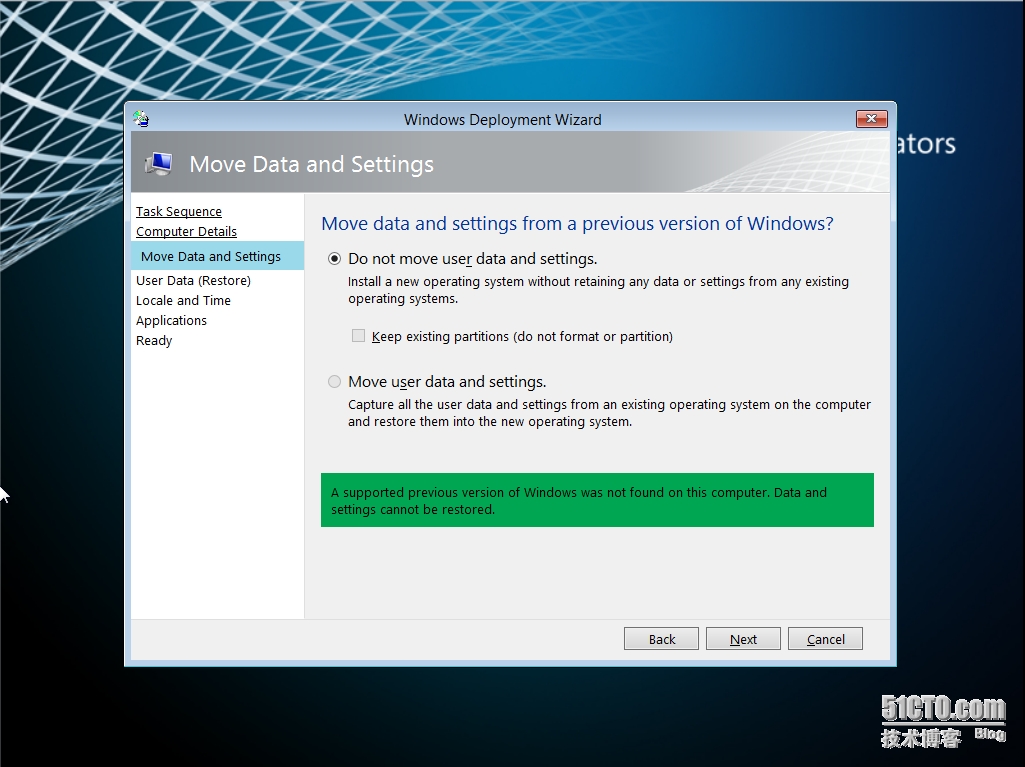Click the wizard title bar icon
The width and height of the screenshot is (1025, 767).
coord(141,119)
